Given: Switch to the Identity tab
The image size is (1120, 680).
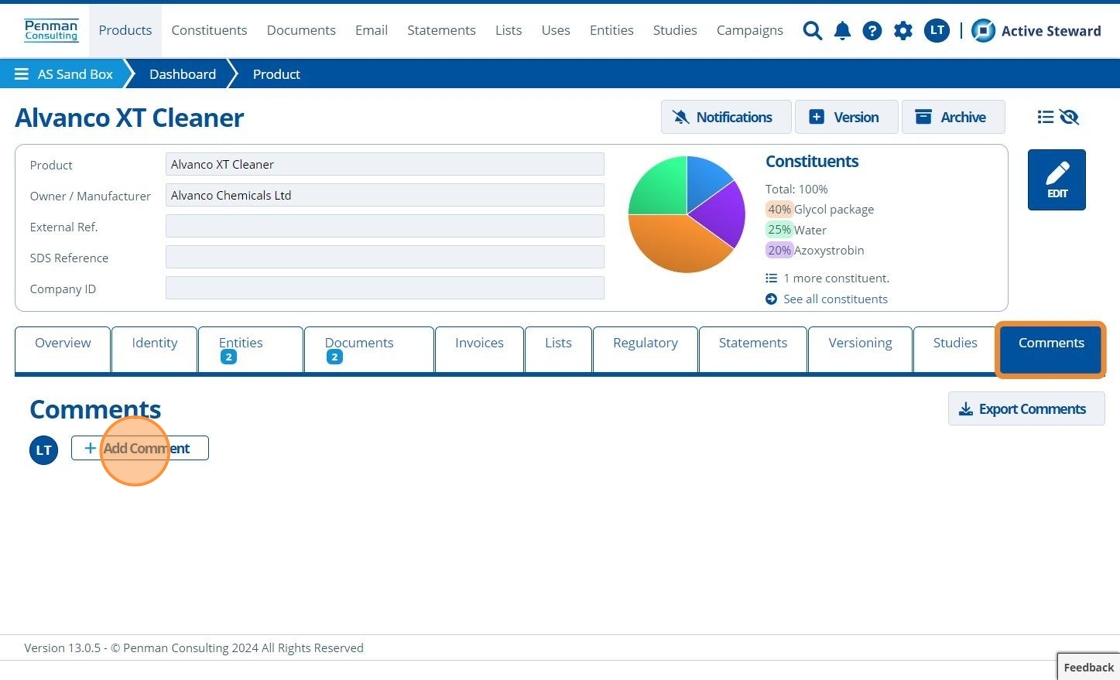Looking at the screenshot, I should pyautogui.click(x=154, y=349).
